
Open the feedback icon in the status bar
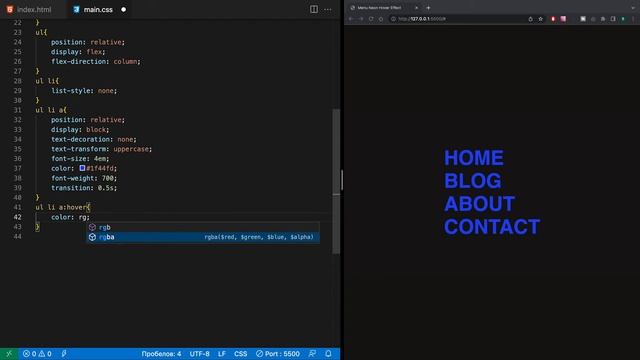click(312, 353)
